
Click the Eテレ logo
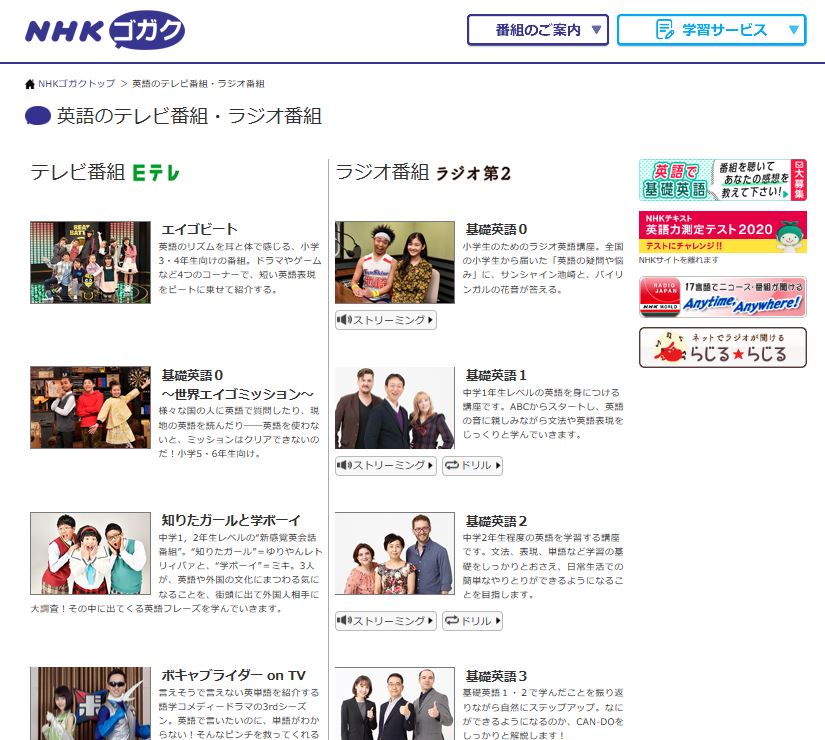tap(156, 173)
